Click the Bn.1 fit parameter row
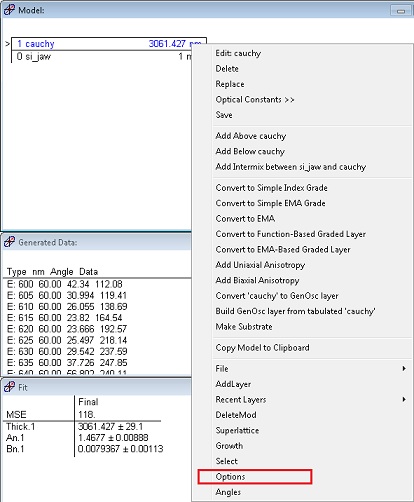 point(85,449)
